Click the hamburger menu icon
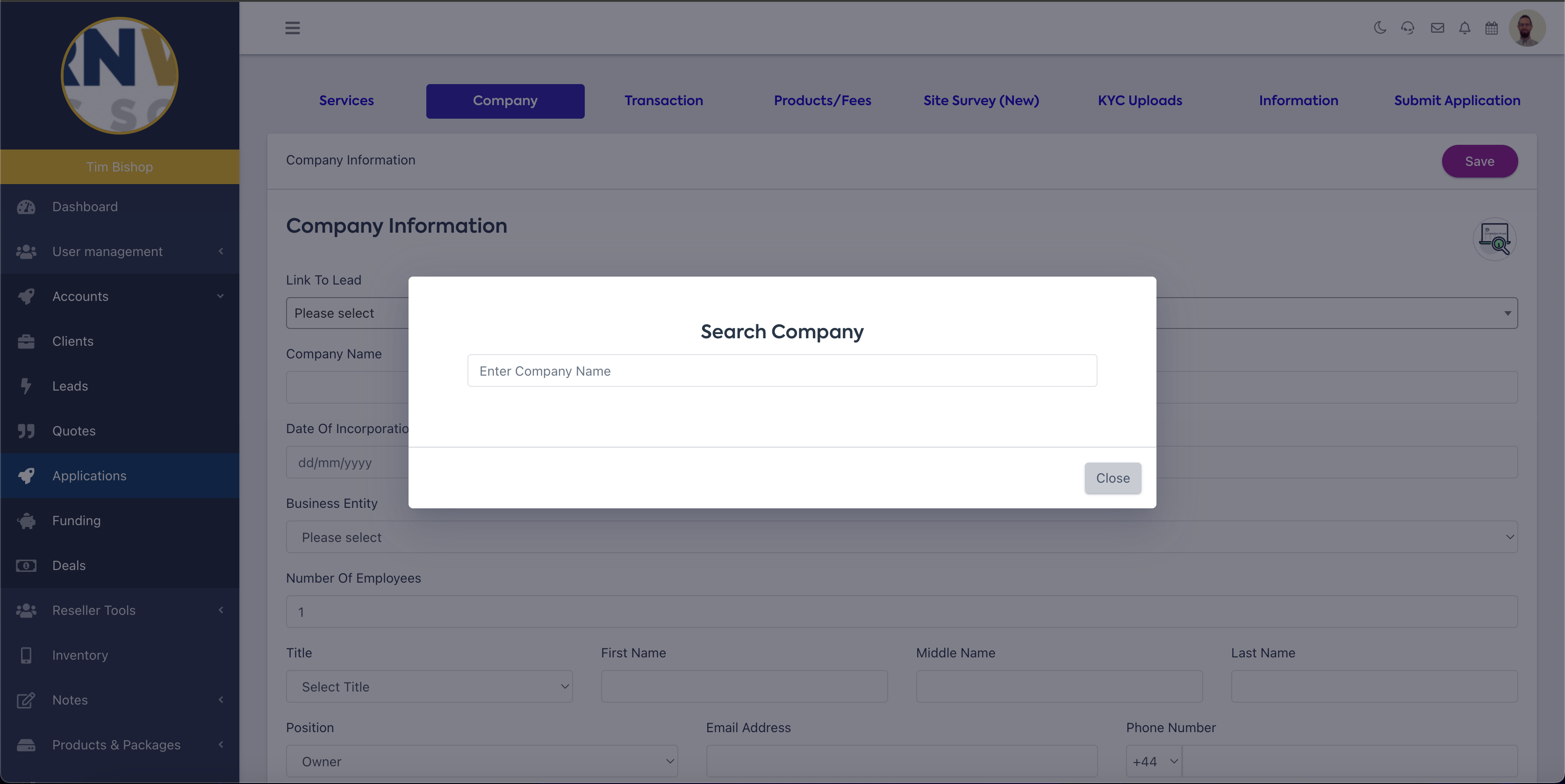 click(292, 28)
